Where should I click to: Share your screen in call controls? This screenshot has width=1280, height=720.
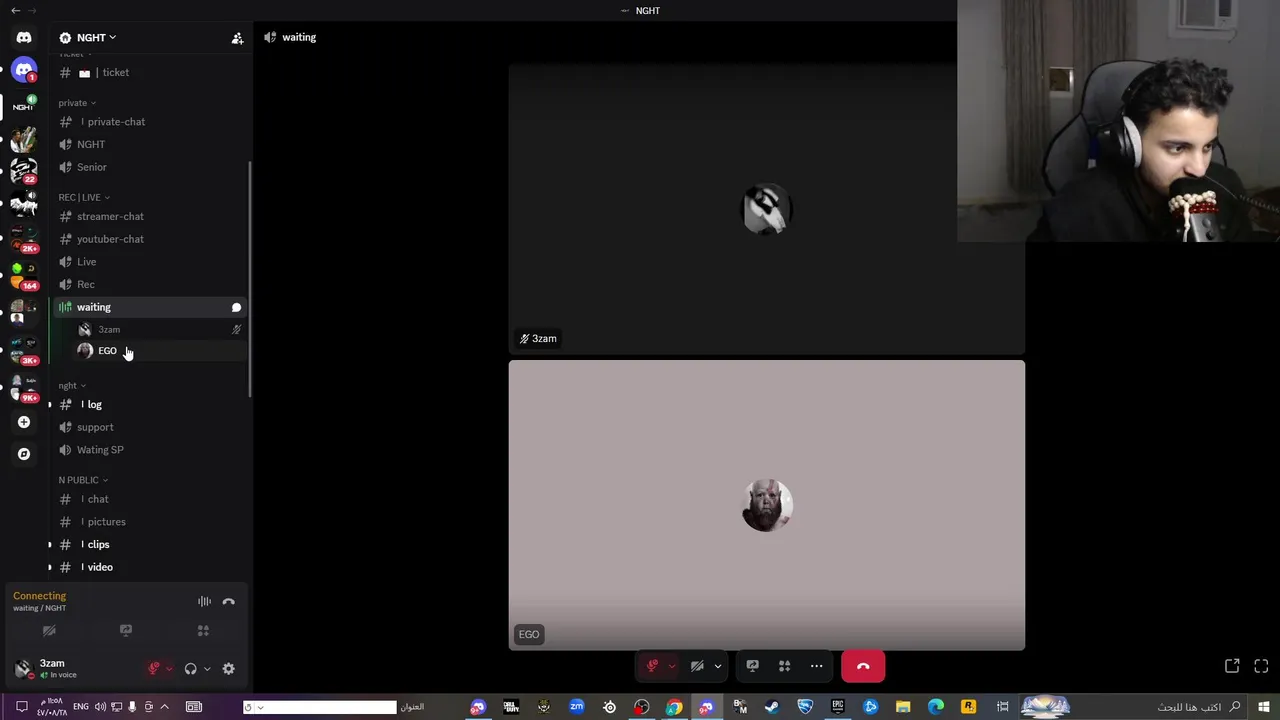point(753,666)
